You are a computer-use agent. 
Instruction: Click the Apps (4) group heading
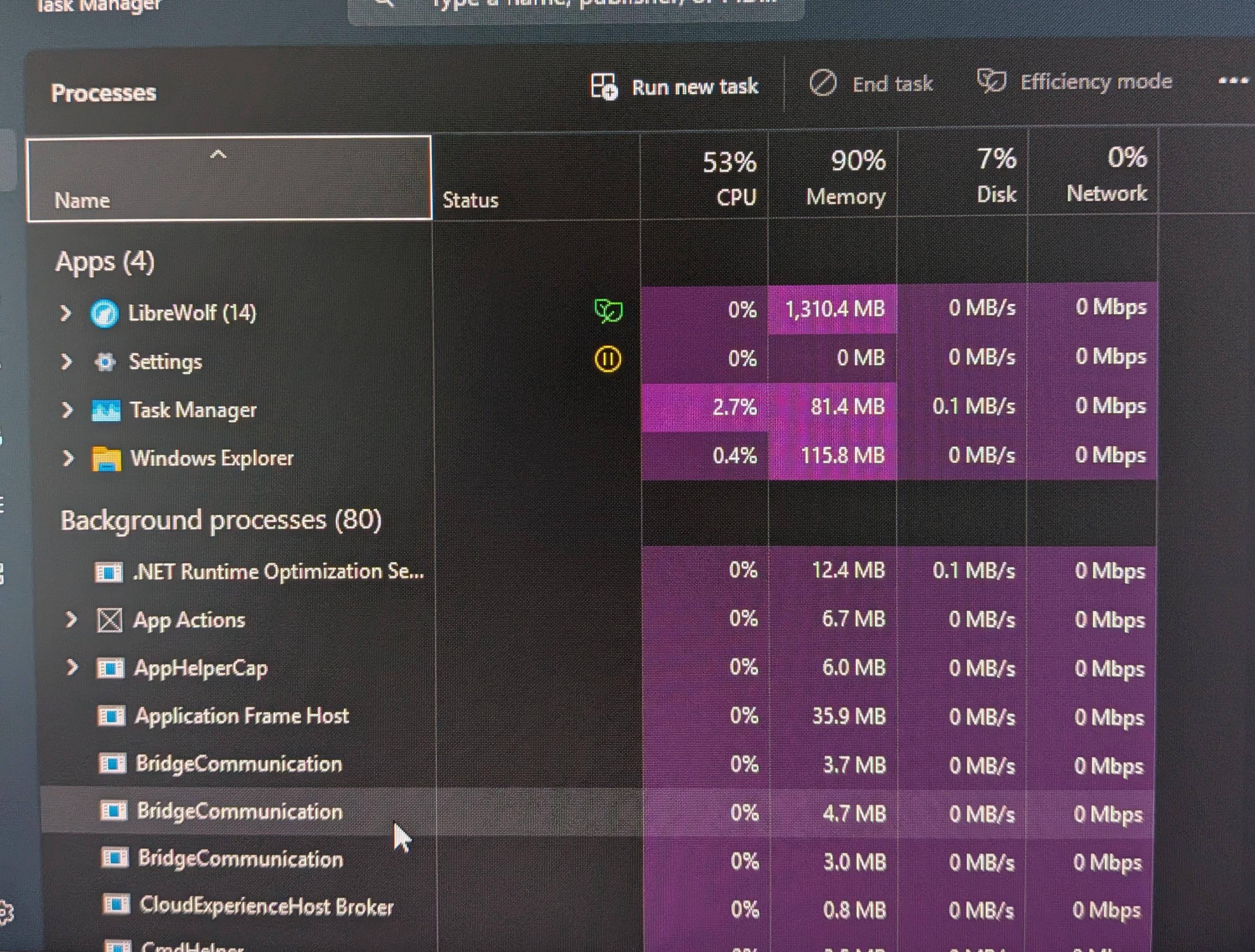point(105,262)
